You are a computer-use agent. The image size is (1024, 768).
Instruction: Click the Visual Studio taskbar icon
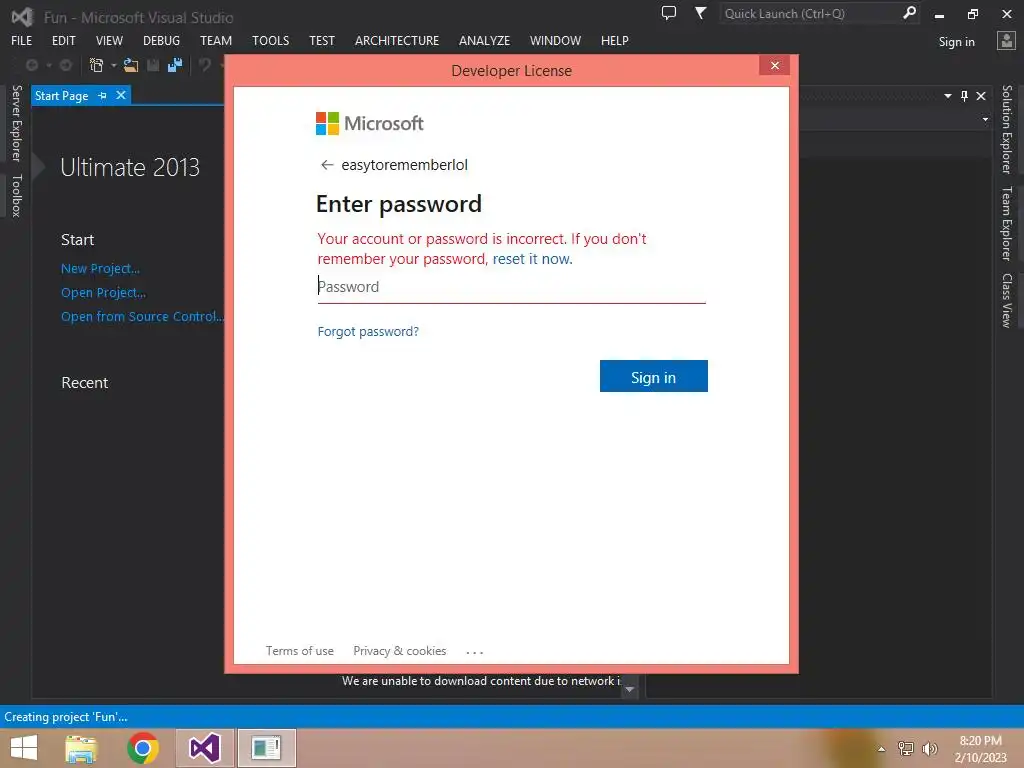pos(204,748)
